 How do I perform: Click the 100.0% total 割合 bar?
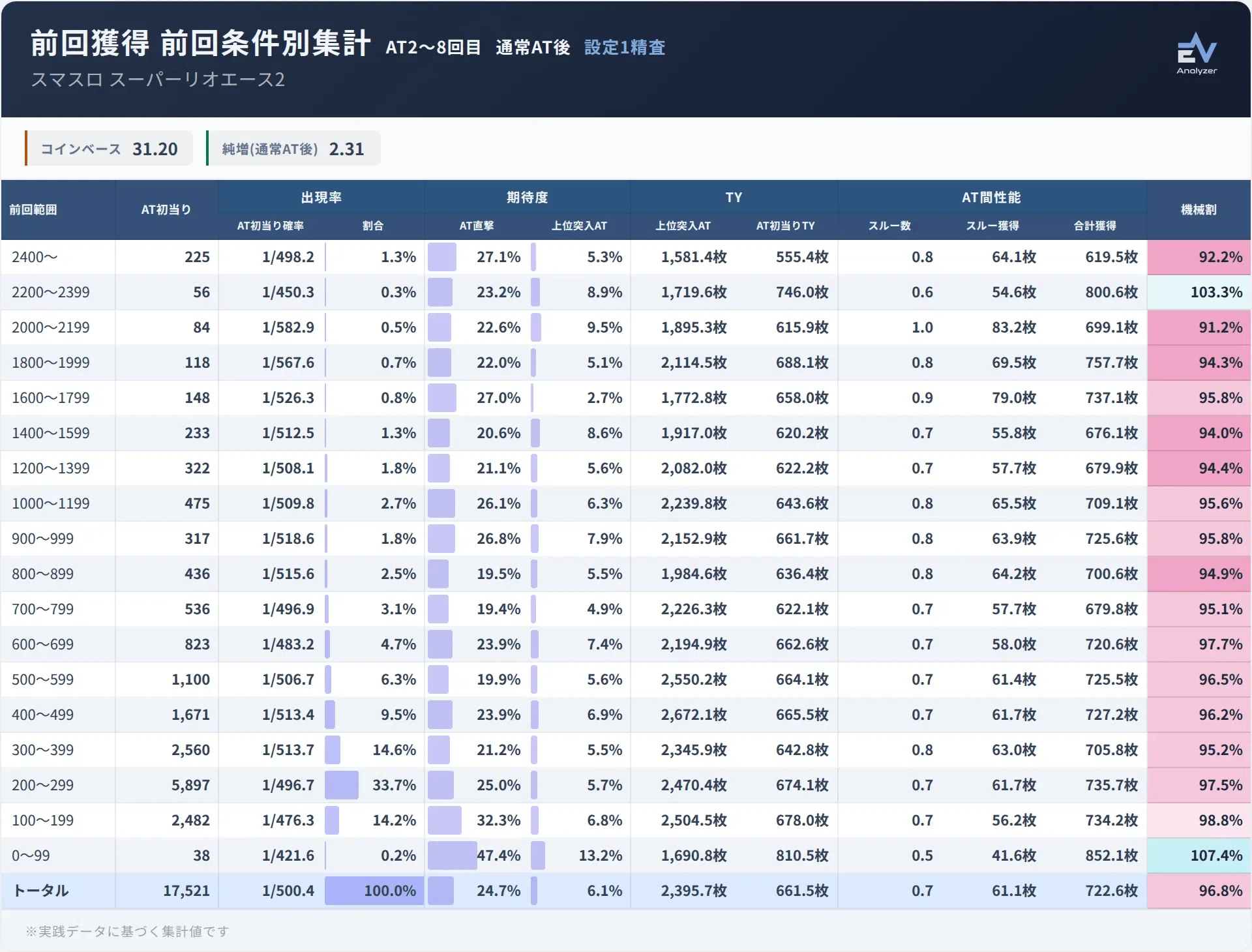(374, 891)
